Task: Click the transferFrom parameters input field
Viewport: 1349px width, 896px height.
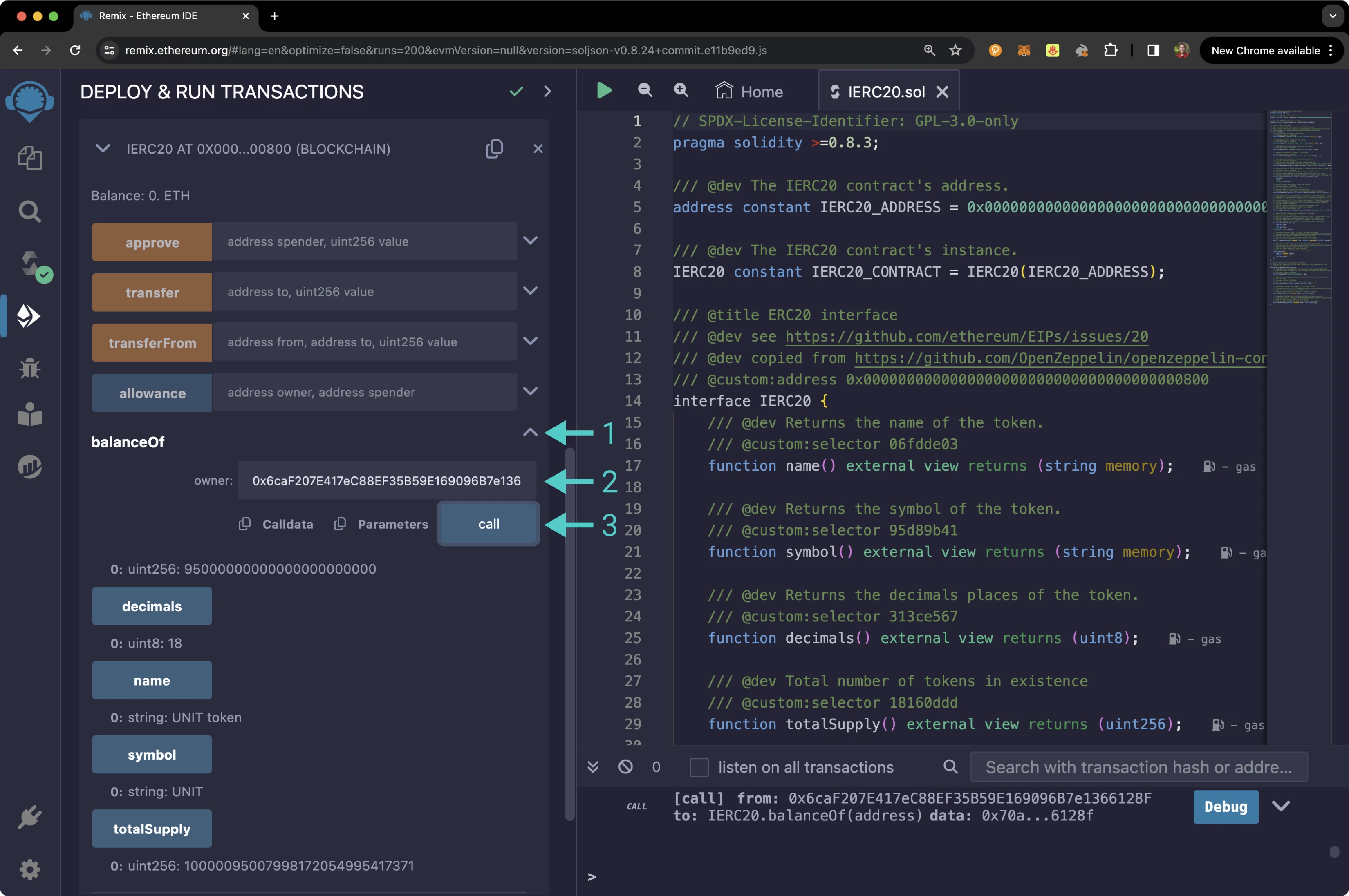Action: [365, 342]
